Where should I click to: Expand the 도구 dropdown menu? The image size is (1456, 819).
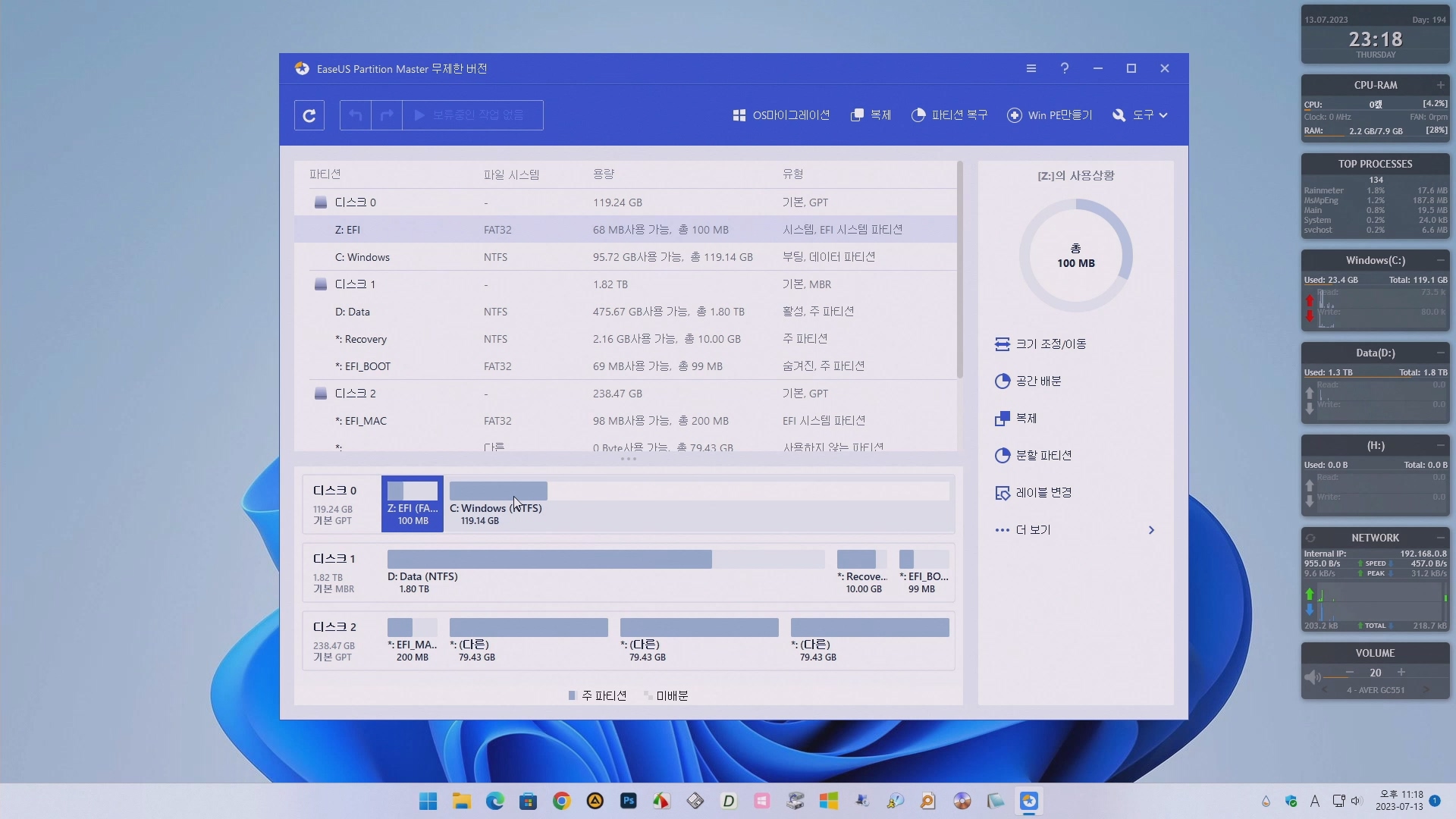click(x=1140, y=115)
